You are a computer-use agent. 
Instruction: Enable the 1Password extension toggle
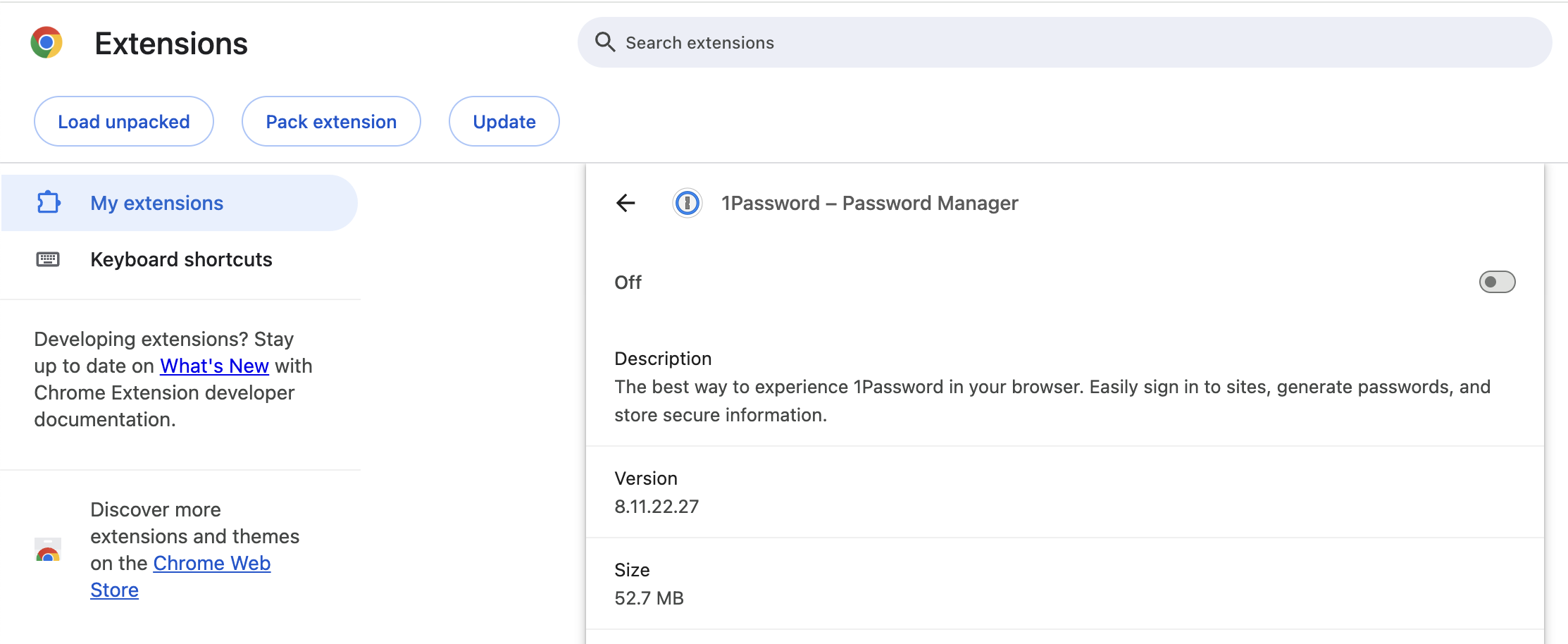1496,282
